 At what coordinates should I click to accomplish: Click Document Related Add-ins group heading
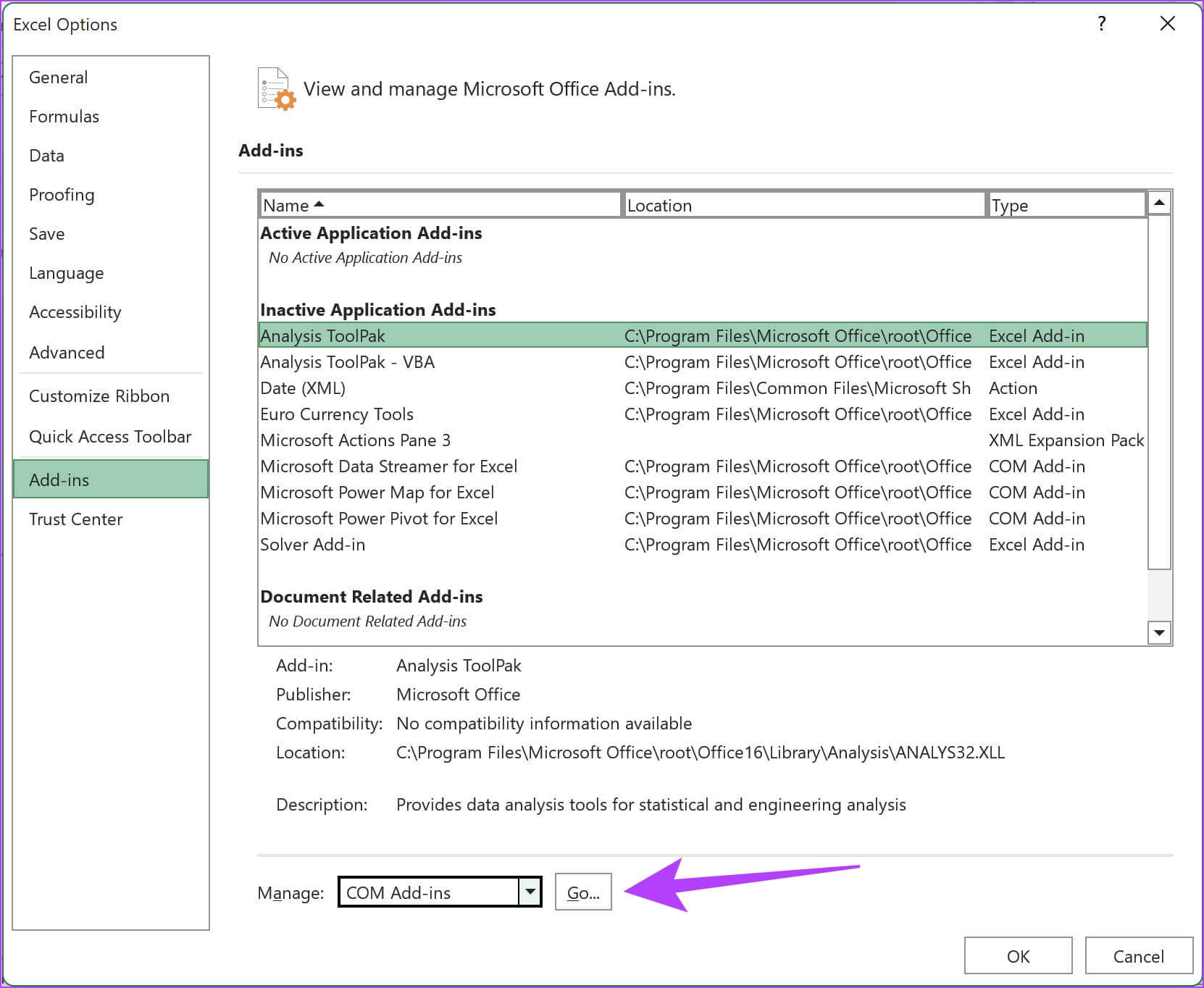372,596
